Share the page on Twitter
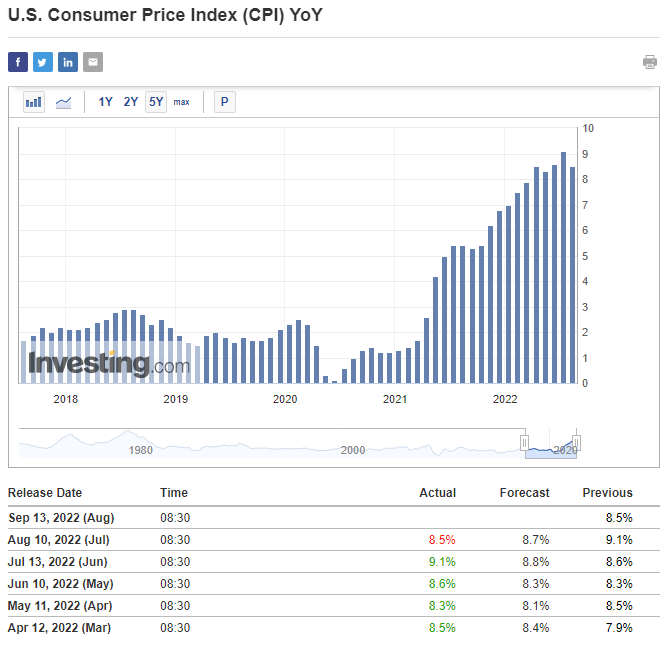This screenshot has width=667, height=646. pos(43,62)
